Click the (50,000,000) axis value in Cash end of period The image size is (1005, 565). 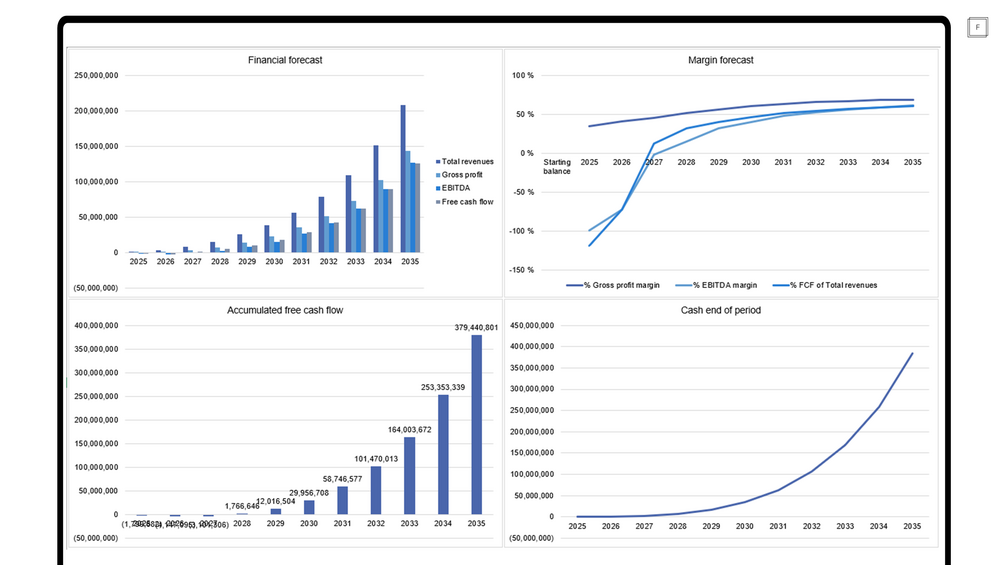(532, 538)
